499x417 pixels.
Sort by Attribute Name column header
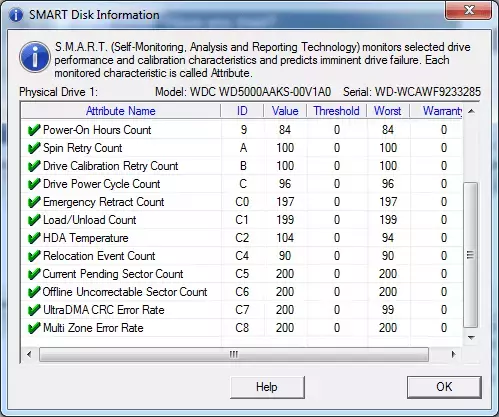121,111
